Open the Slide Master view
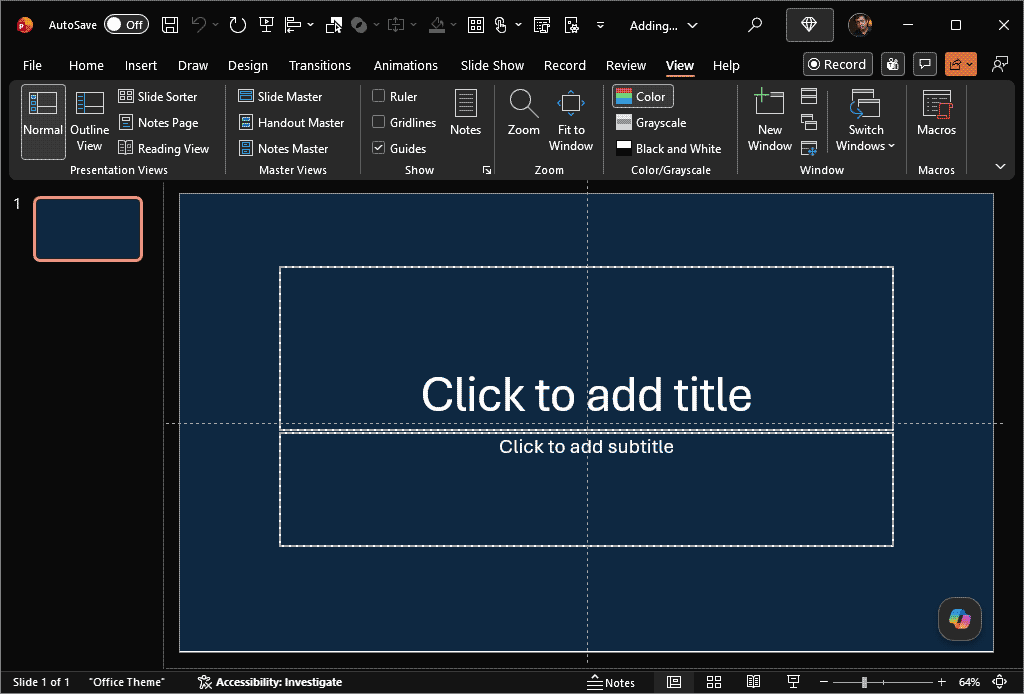The height and width of the screenshot is (694, 1024). click(280, 96)
